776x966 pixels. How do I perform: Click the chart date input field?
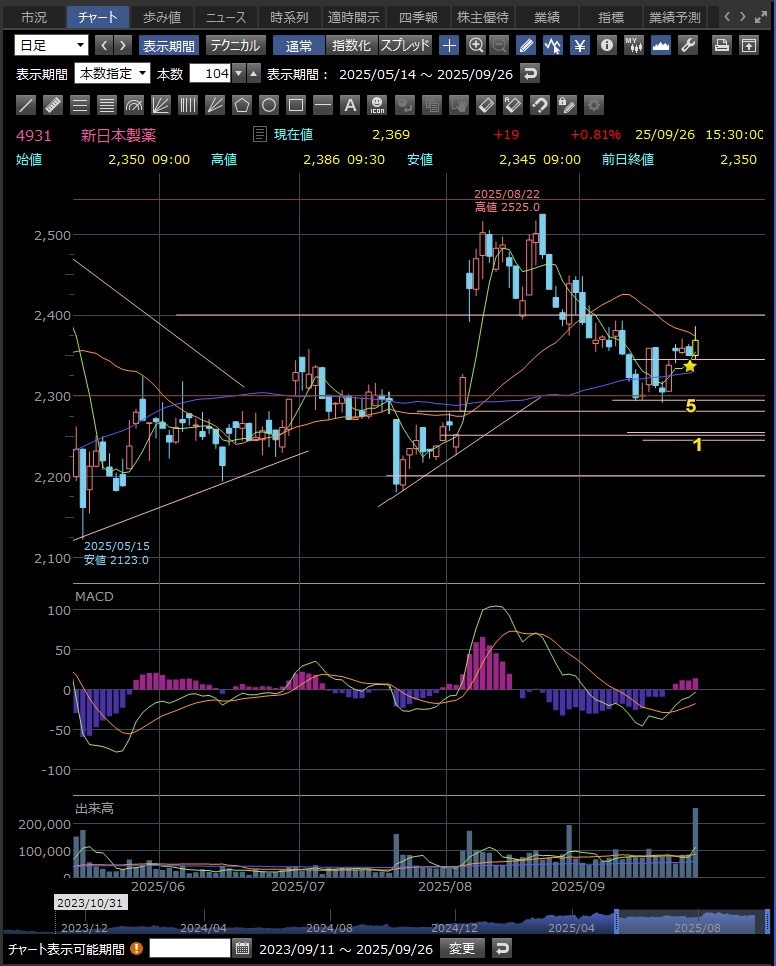click(x=190, y=948)
